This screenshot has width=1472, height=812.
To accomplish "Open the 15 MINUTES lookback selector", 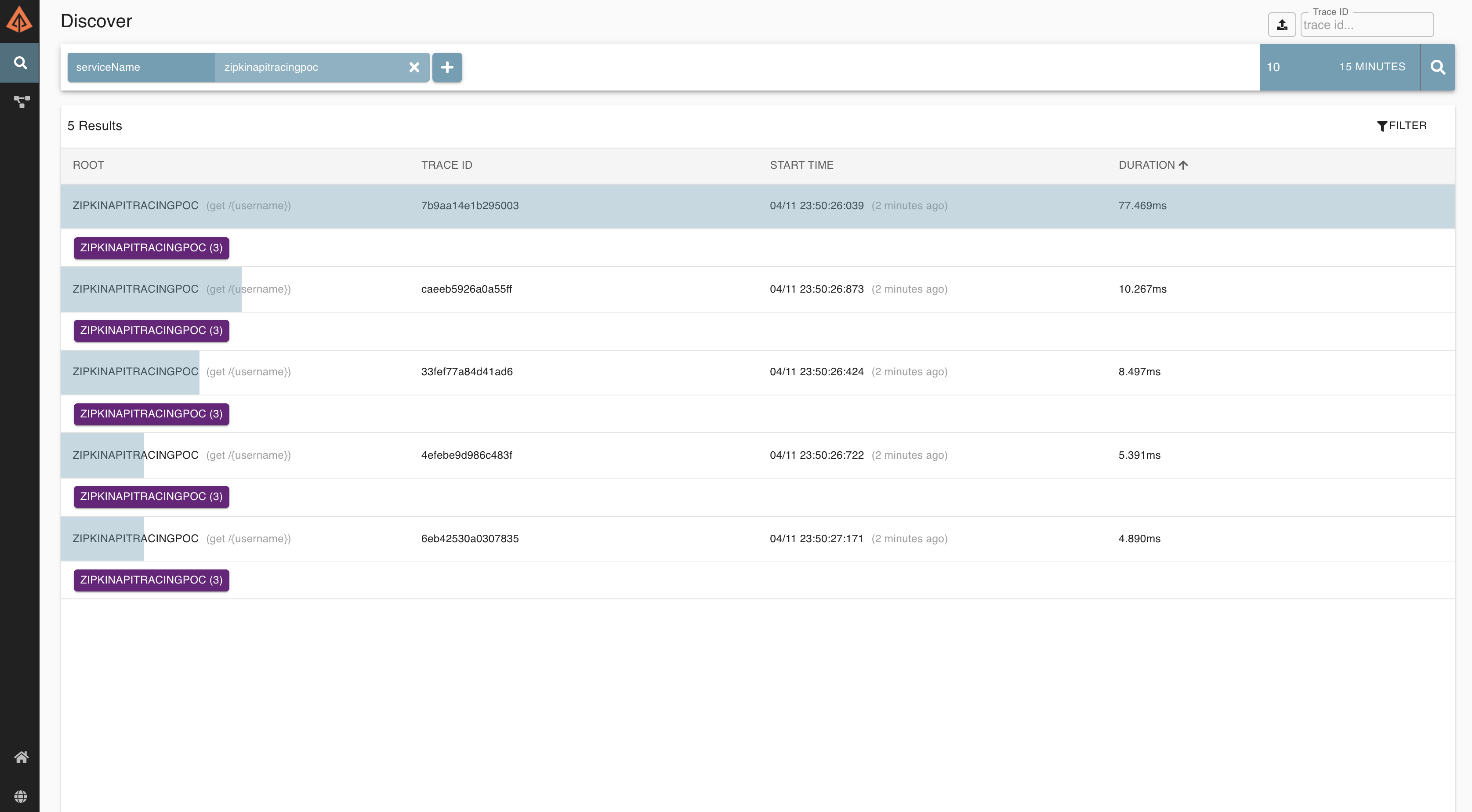I will [x=1372, y=67].
